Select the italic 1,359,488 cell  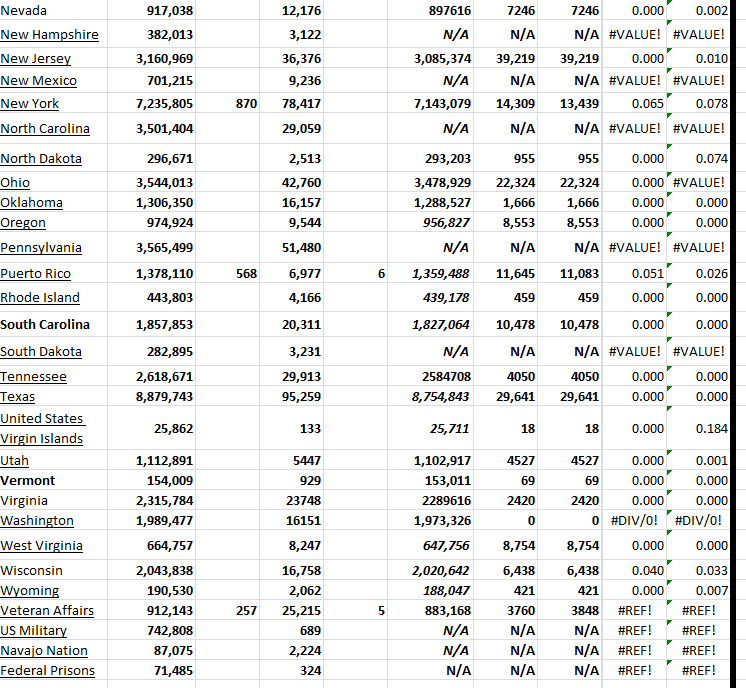click(431, 274)
